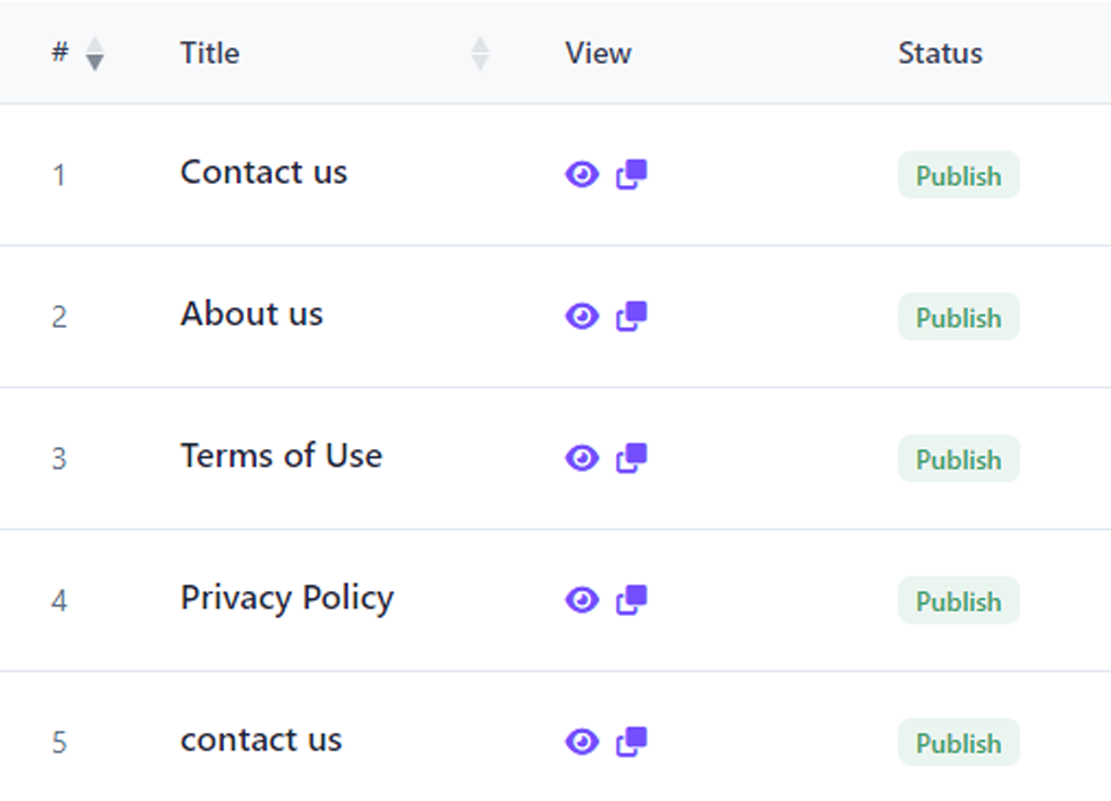Viewport: 1111px width, 801px height.
Task: Click the Publish badge for About us
Action: click(958, 317)
